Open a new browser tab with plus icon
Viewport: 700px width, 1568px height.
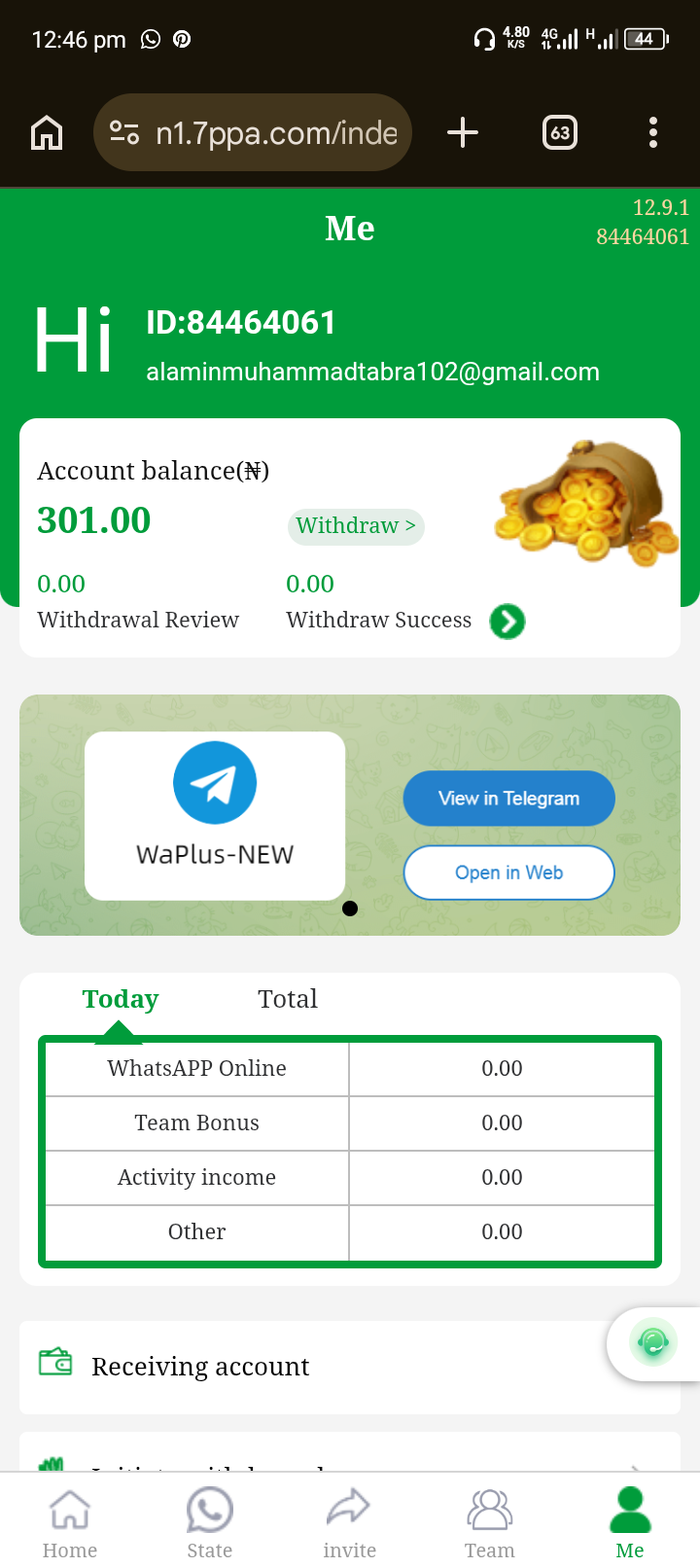click(x=463, y=132)
